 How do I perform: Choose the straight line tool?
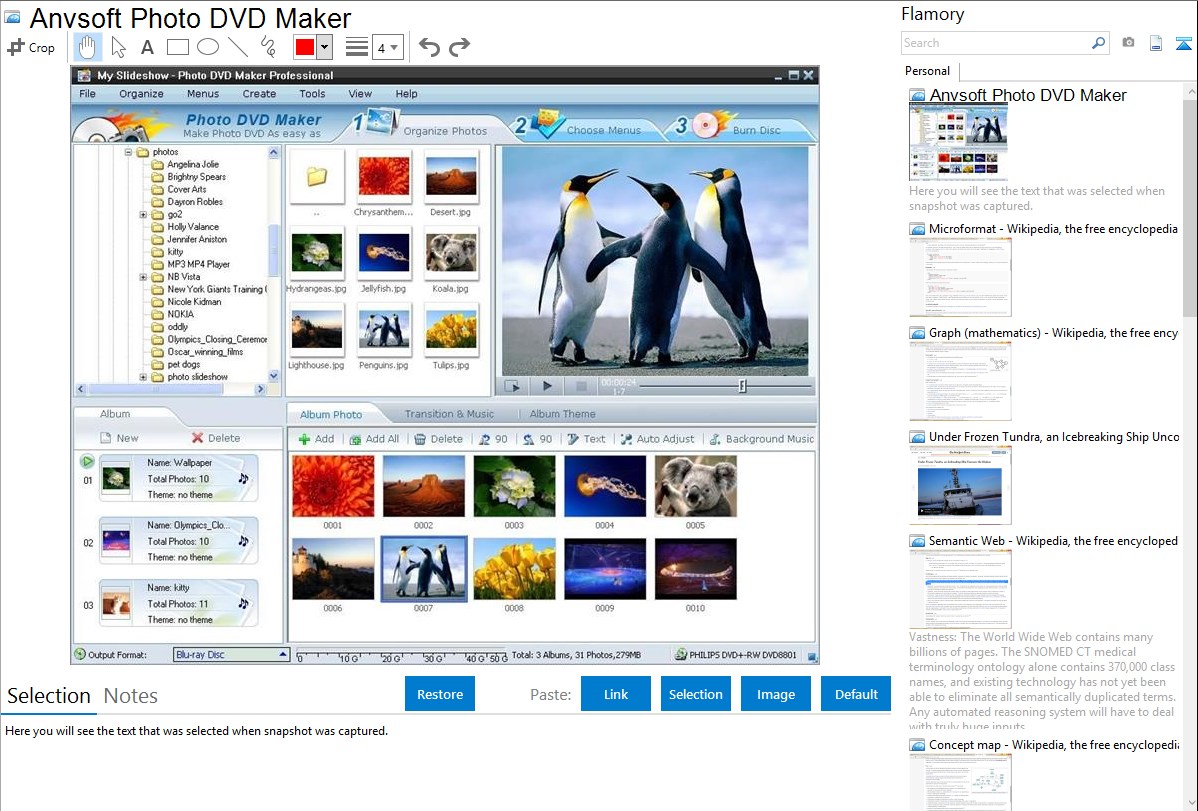coord(237,47)
